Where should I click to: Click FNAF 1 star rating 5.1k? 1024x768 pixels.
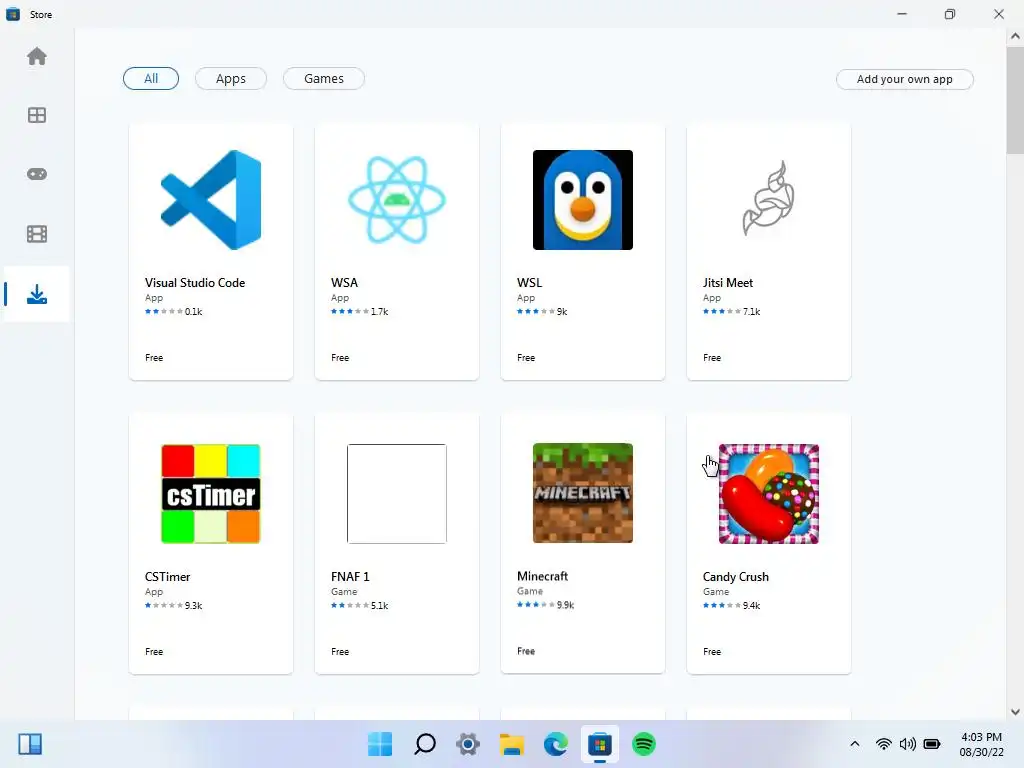click(x=359, y=605)
